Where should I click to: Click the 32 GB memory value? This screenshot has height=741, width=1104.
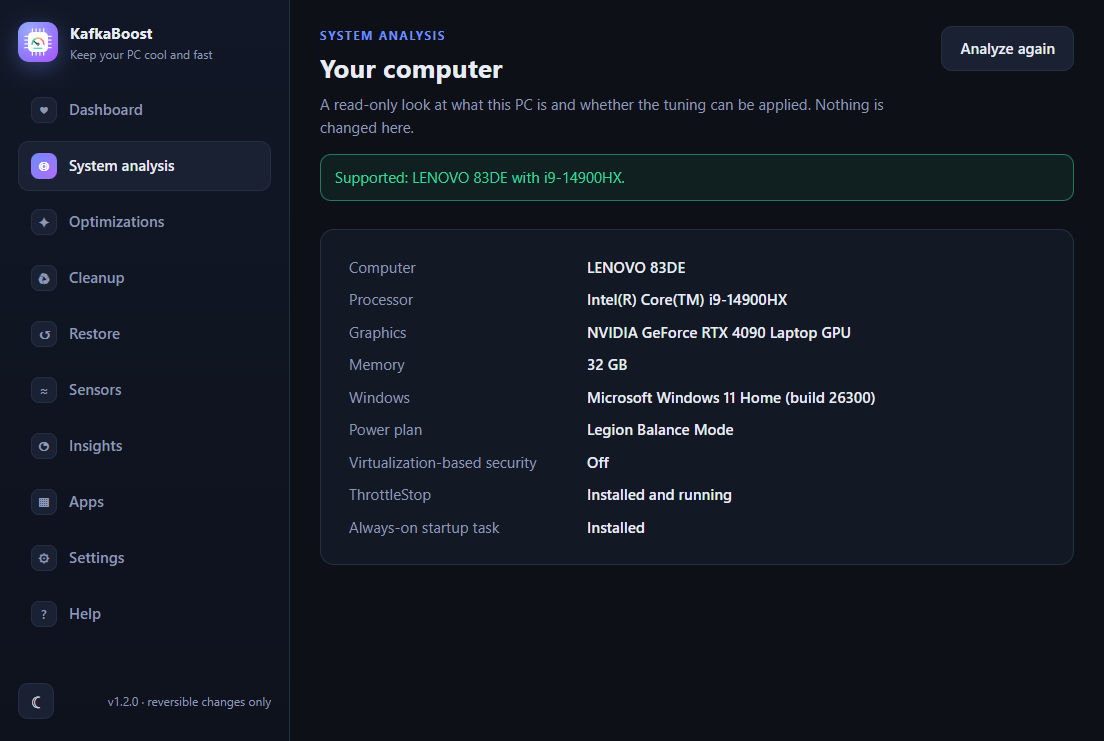click(607, 365)
